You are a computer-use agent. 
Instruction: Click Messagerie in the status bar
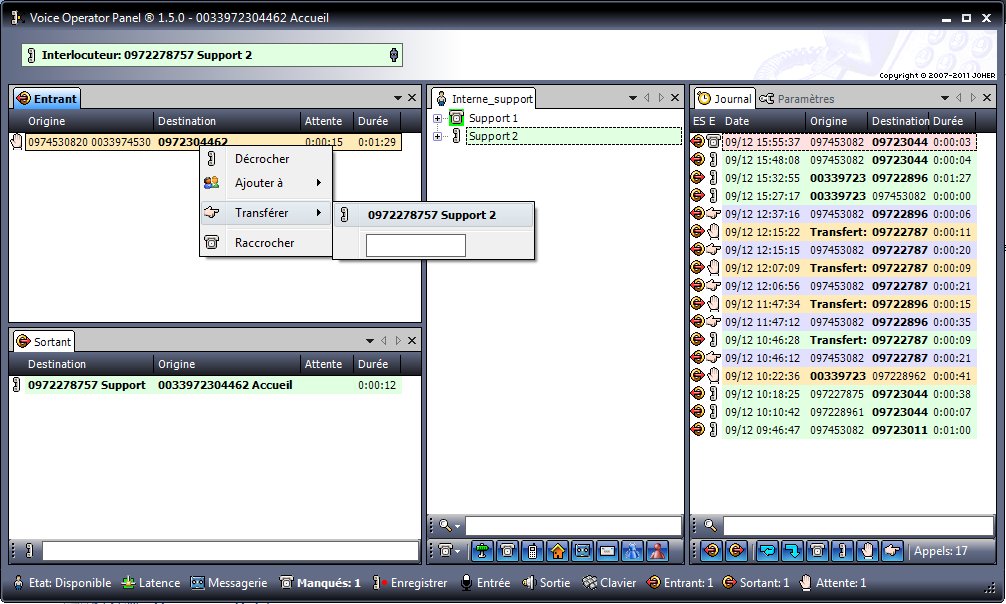click(x=229, y=583)
